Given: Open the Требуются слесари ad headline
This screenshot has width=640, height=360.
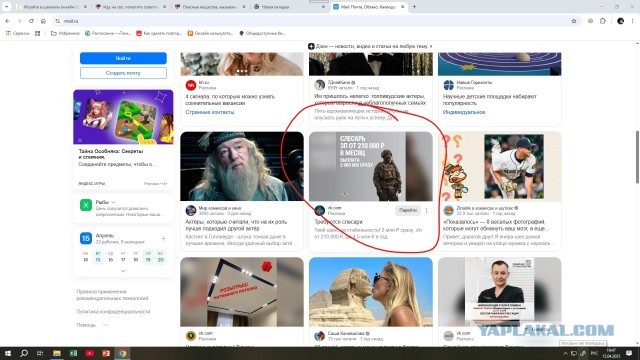Looking at the screenshot, I should 338,222.
